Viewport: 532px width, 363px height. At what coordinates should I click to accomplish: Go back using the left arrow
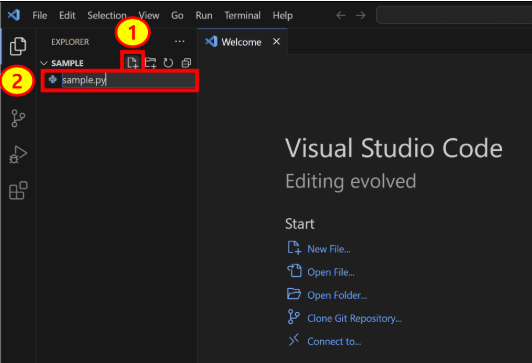[341, 15]
